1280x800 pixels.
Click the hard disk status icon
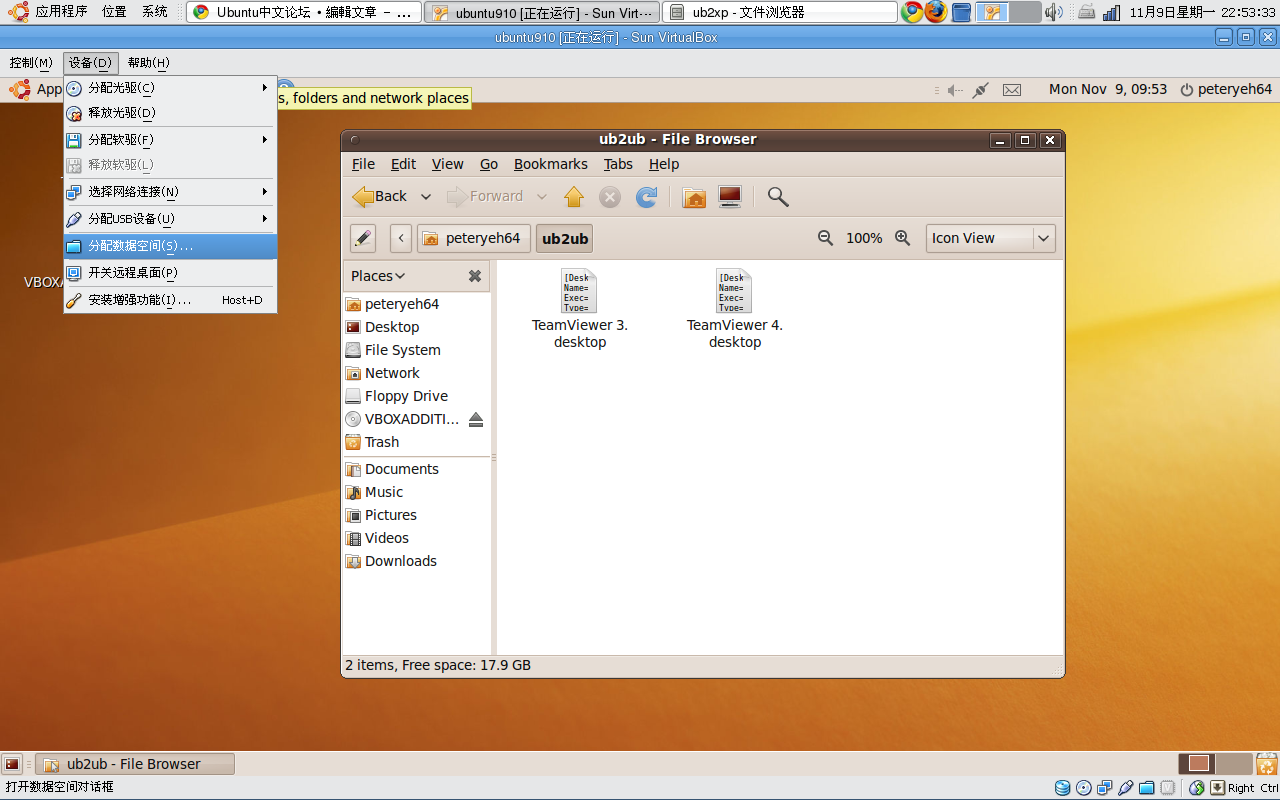tap(1063, 788)
